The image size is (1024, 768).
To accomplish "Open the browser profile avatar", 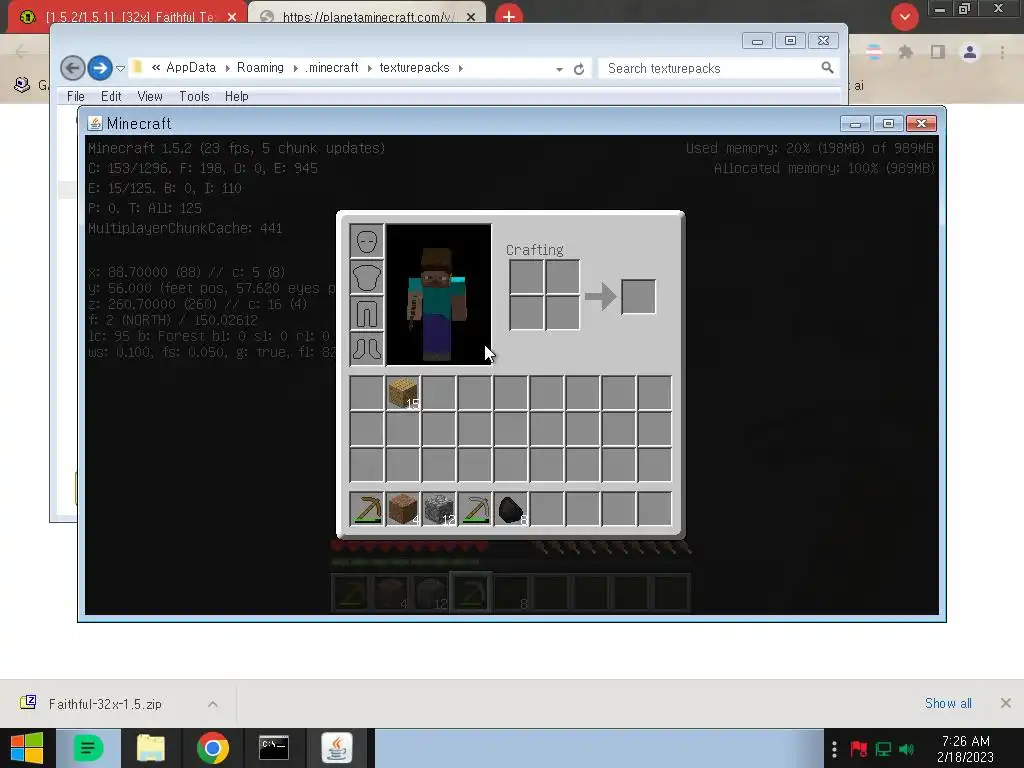I will (x=970, y=52).
